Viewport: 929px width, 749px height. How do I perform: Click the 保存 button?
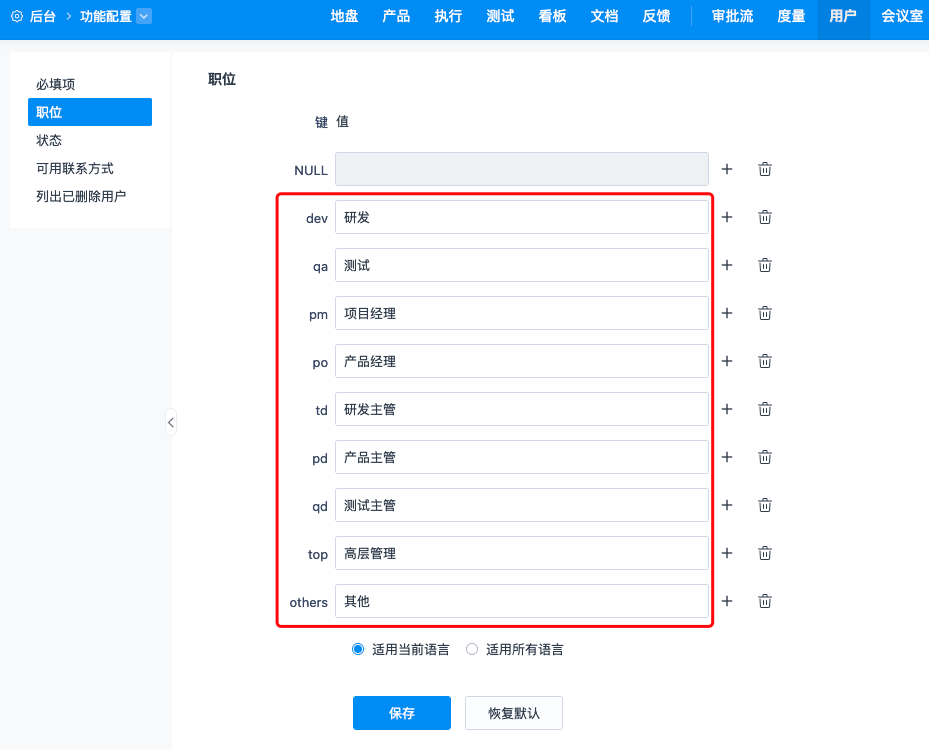tap(402, 713)
